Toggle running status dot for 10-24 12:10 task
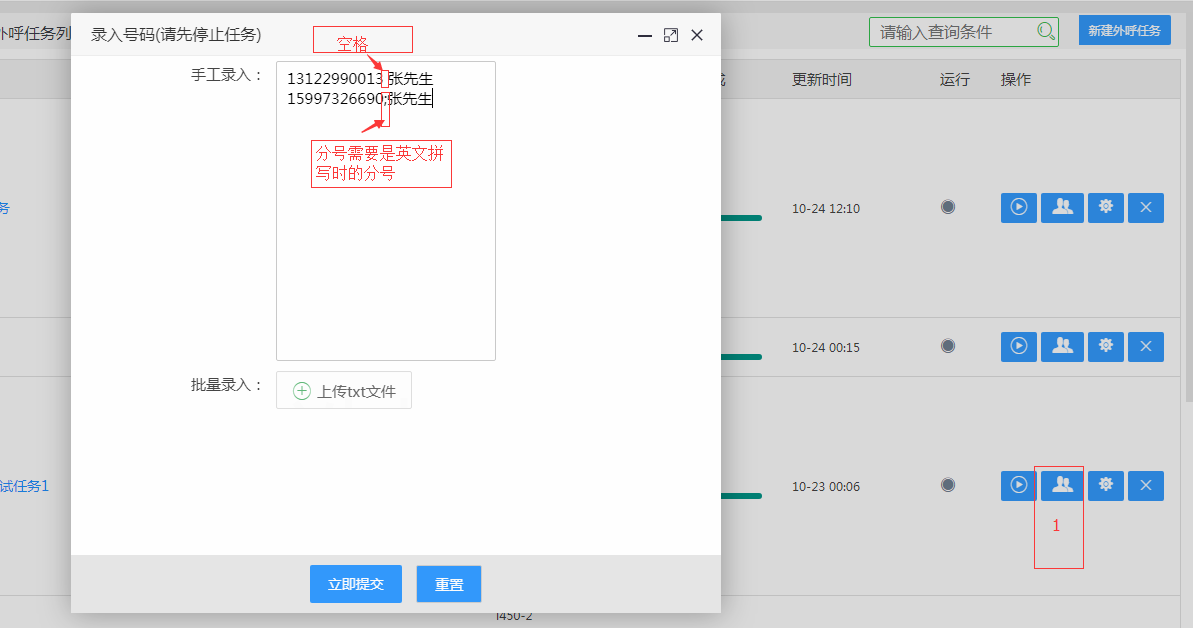 (x=948, y=207)
